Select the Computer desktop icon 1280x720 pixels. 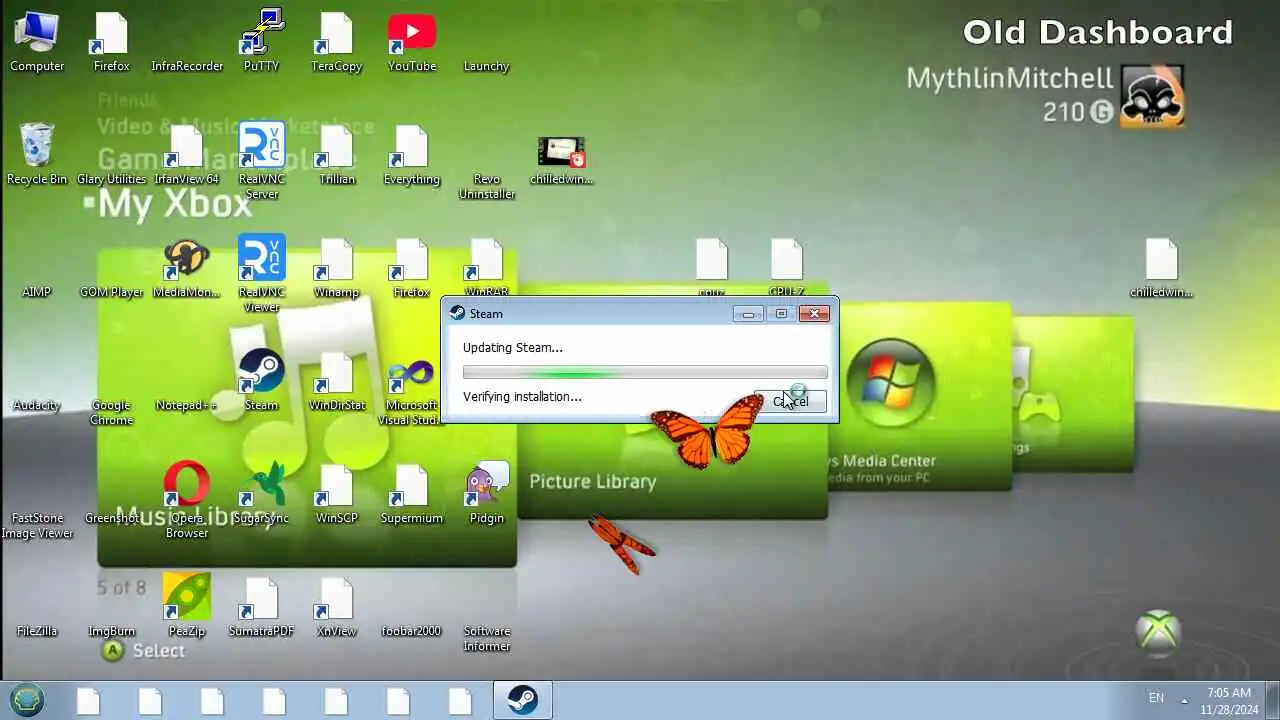tap(37, 34)
